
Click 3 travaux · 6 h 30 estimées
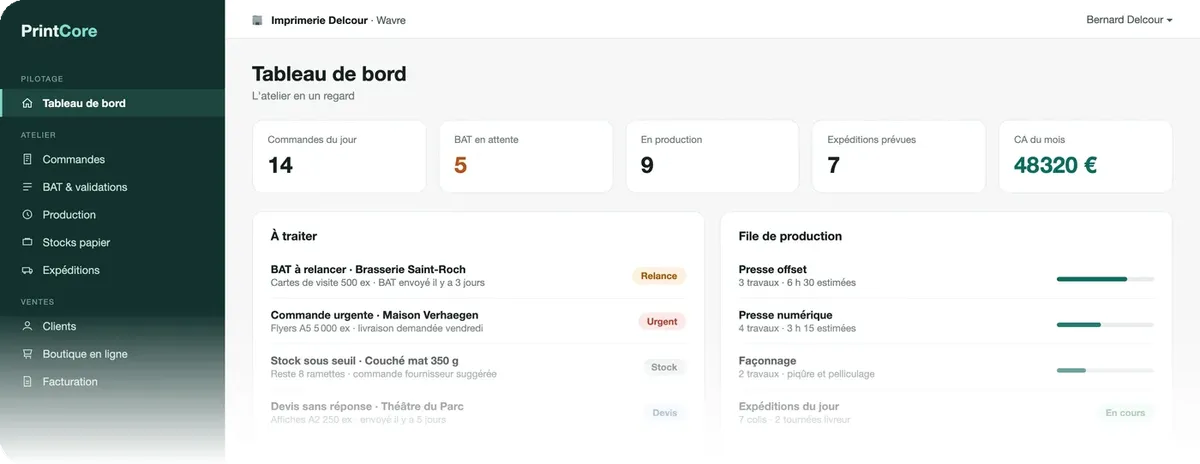point(797,283)
